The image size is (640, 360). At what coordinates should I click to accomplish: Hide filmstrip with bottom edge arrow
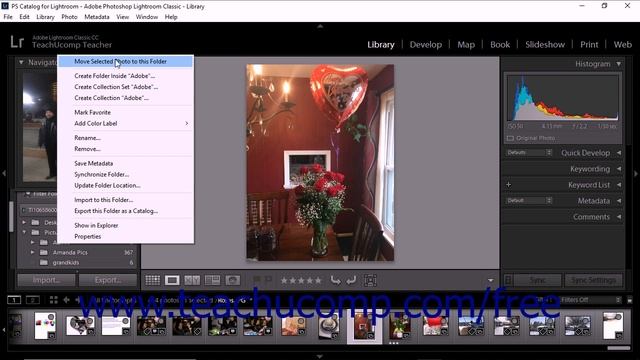pos(320,356)
